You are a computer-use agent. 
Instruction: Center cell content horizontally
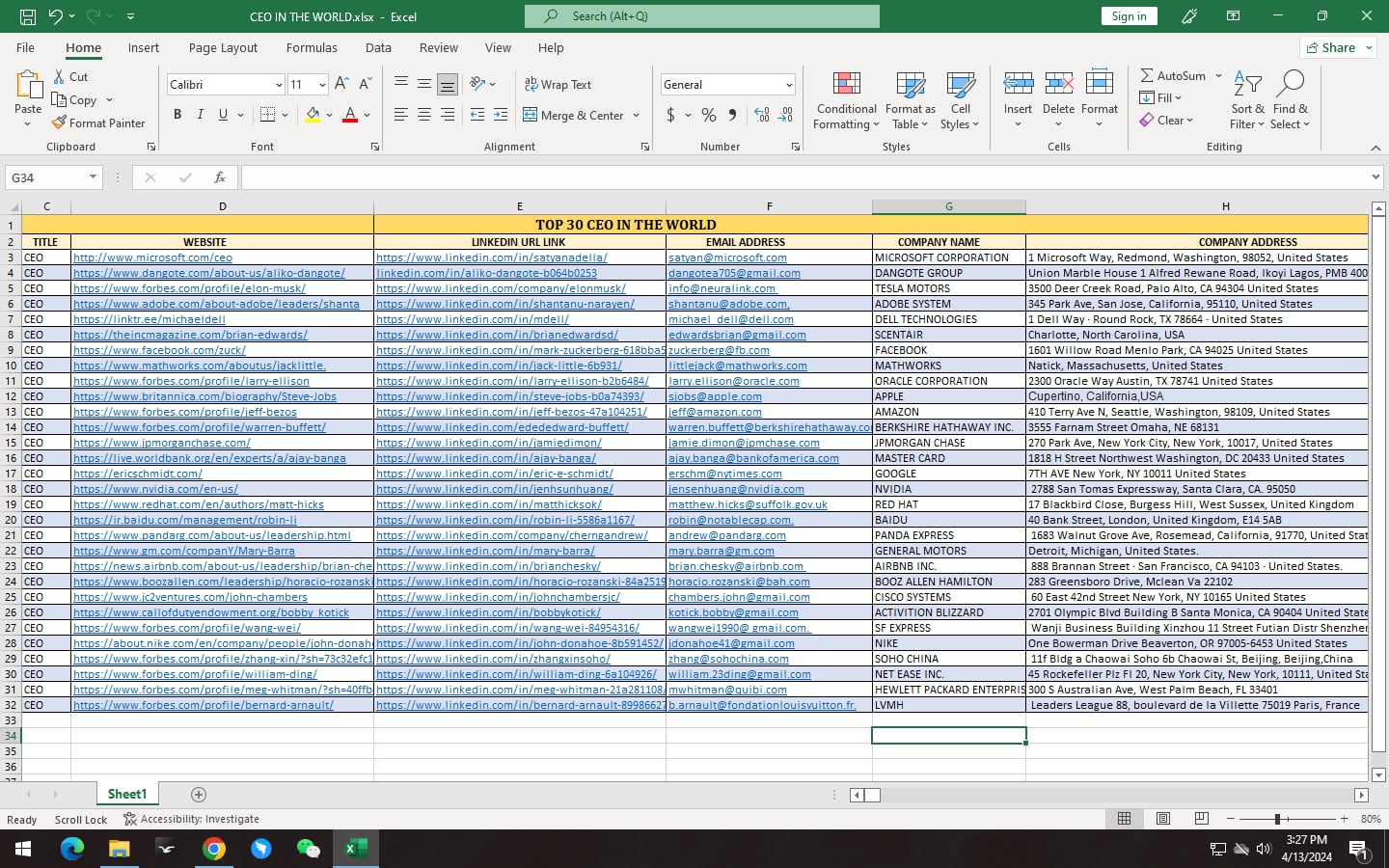click(424, 115)
